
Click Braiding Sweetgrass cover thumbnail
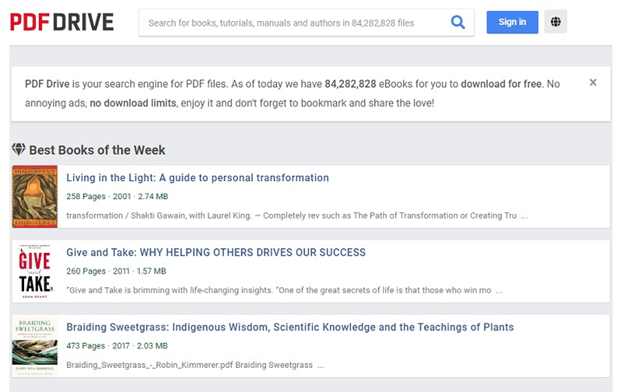(35, 346)
